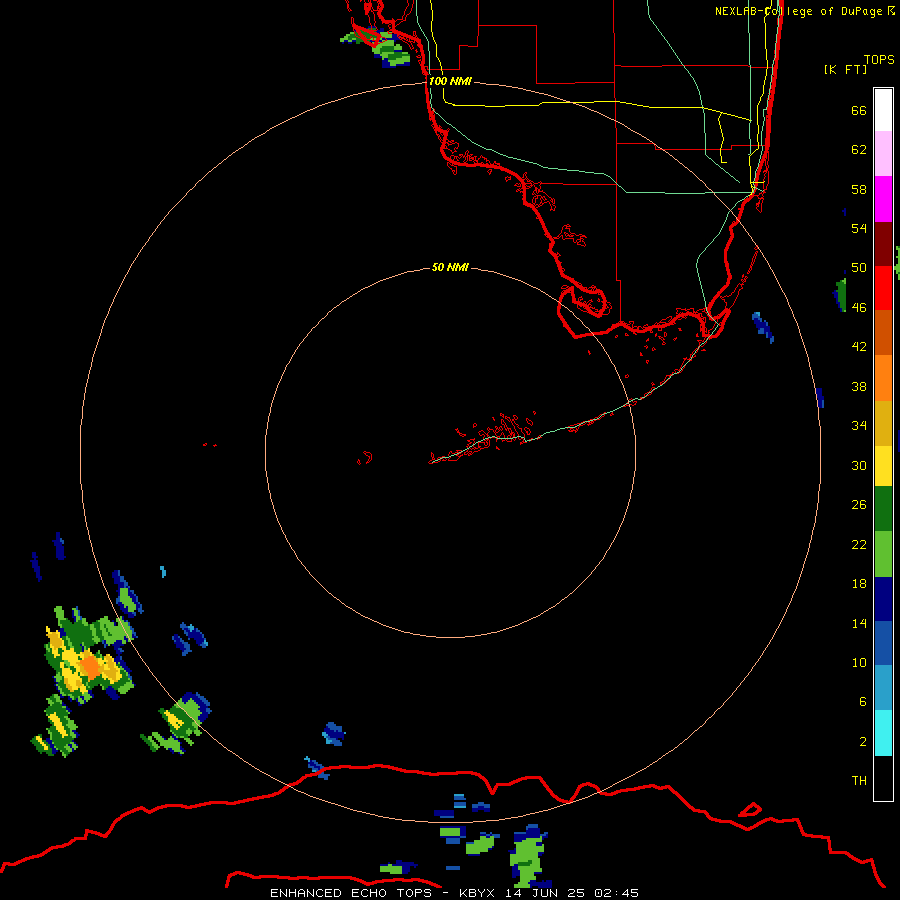Click the '14' legend value

[859, 623]
